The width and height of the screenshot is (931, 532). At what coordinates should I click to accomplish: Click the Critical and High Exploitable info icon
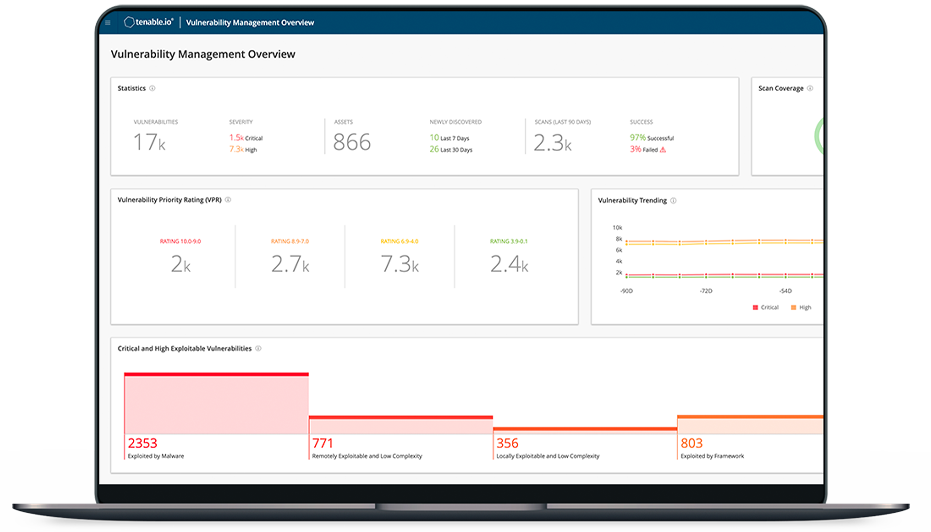click(258, 349)
